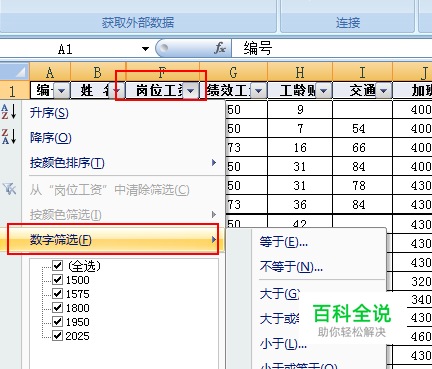Click the clear filter funnel icon
The image size is (432, 369).
click(9, 189)
